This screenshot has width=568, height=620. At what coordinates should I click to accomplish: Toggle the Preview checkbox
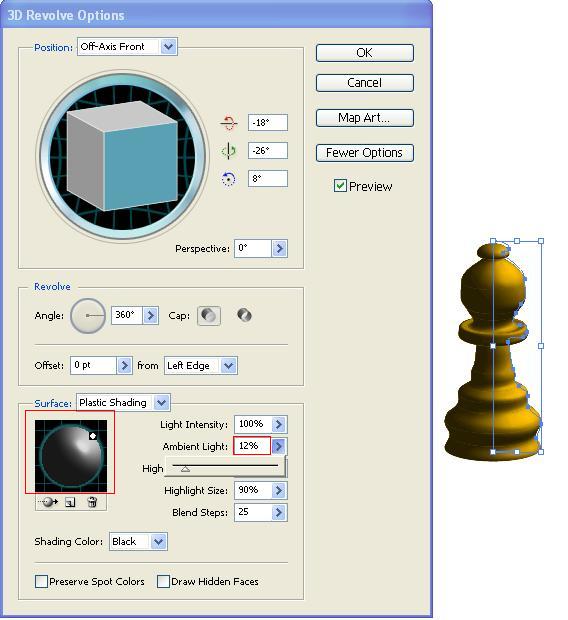pyautogui.click(x=340, y=186)
